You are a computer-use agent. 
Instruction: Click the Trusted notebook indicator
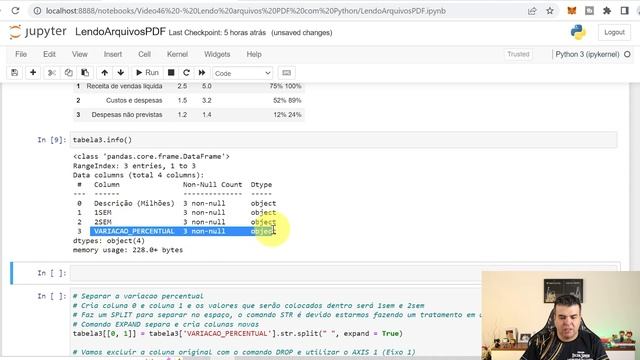coord(518,54)
